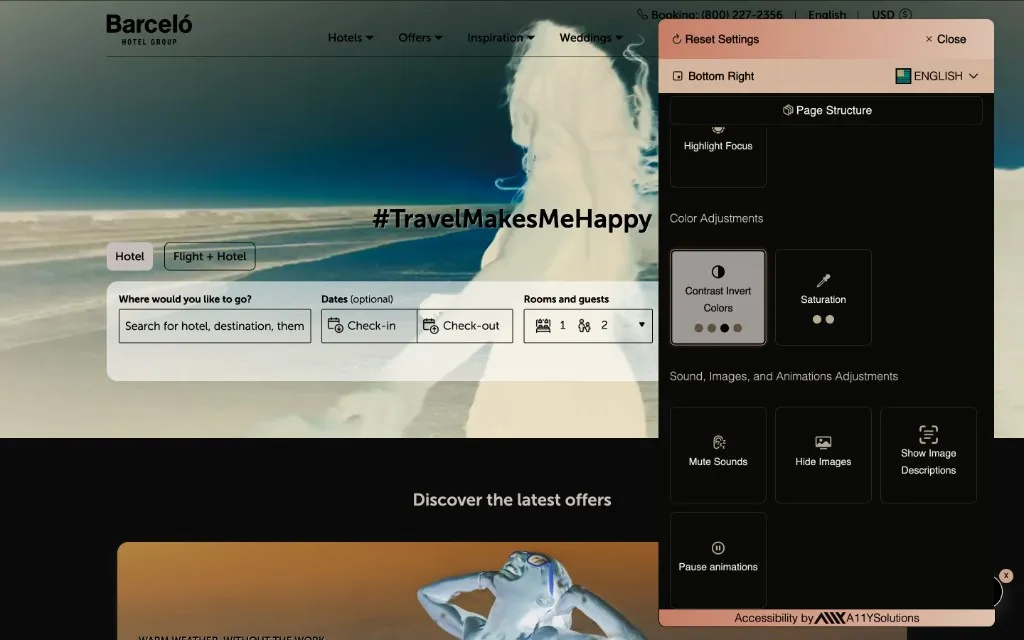The height and width of the screenshot is (640, 1024).
Task: Click the destination search input field
Action: pyautogui.click(x=215, y=326)
